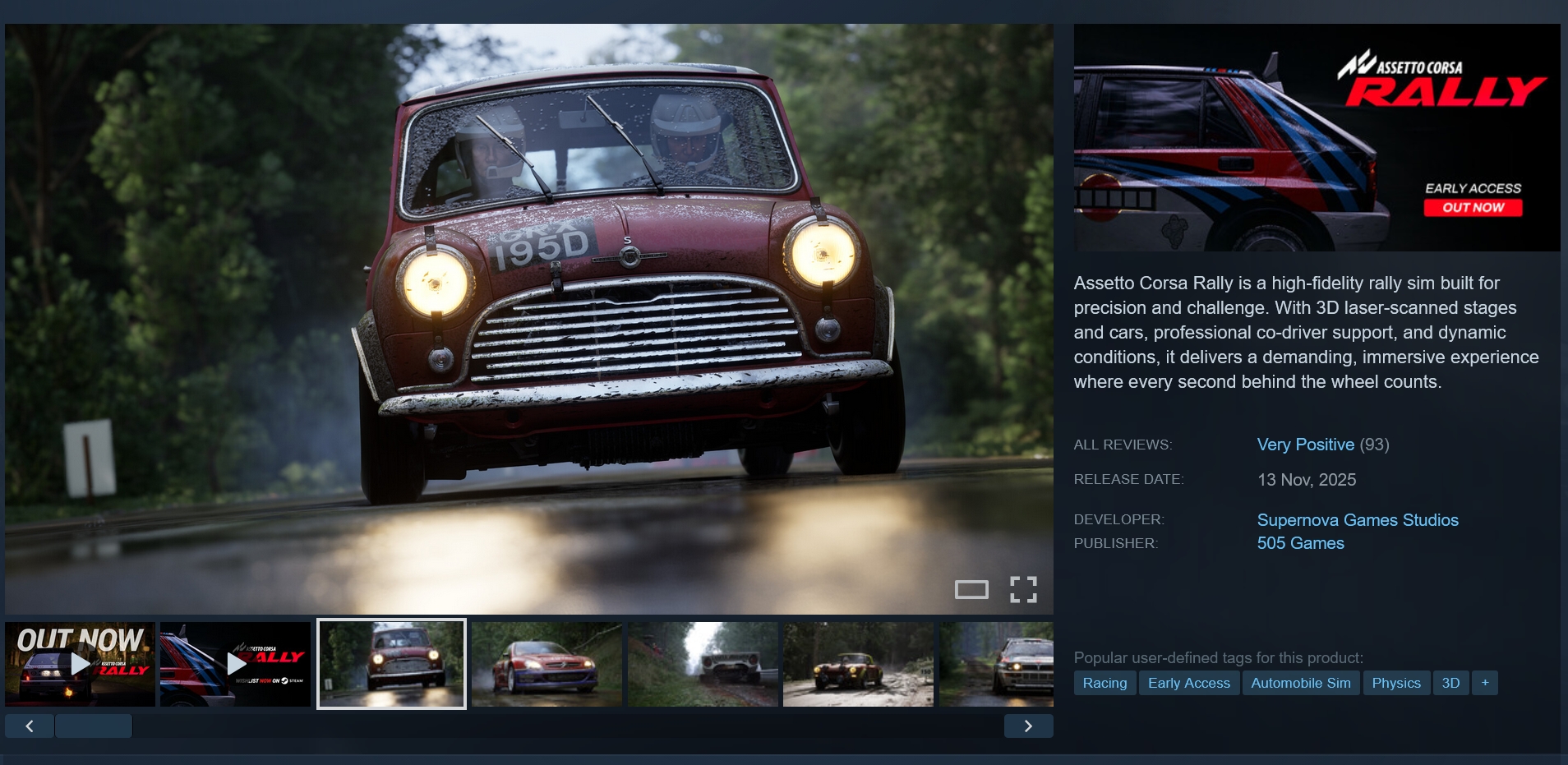1568x765 pixels.
Task: Select the red Mini headlights screenshot thumbnail
Action: tap(391, 664)
